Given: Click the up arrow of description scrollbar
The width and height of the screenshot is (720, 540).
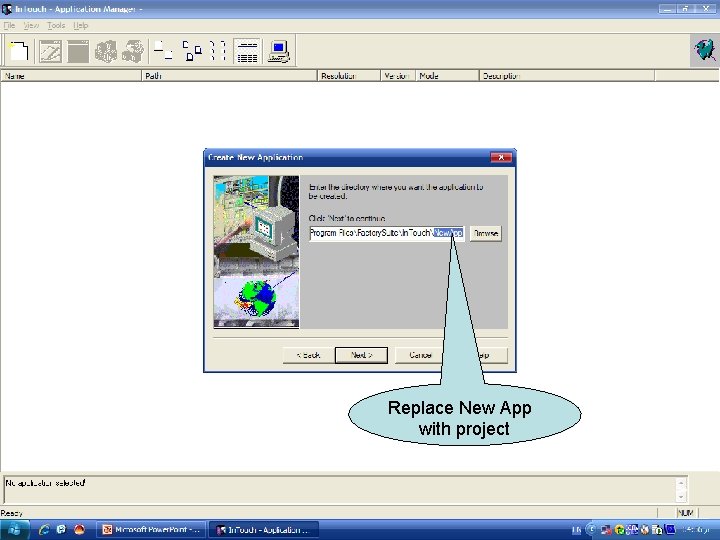Looking at the screenshot, I should coord(681,483).
